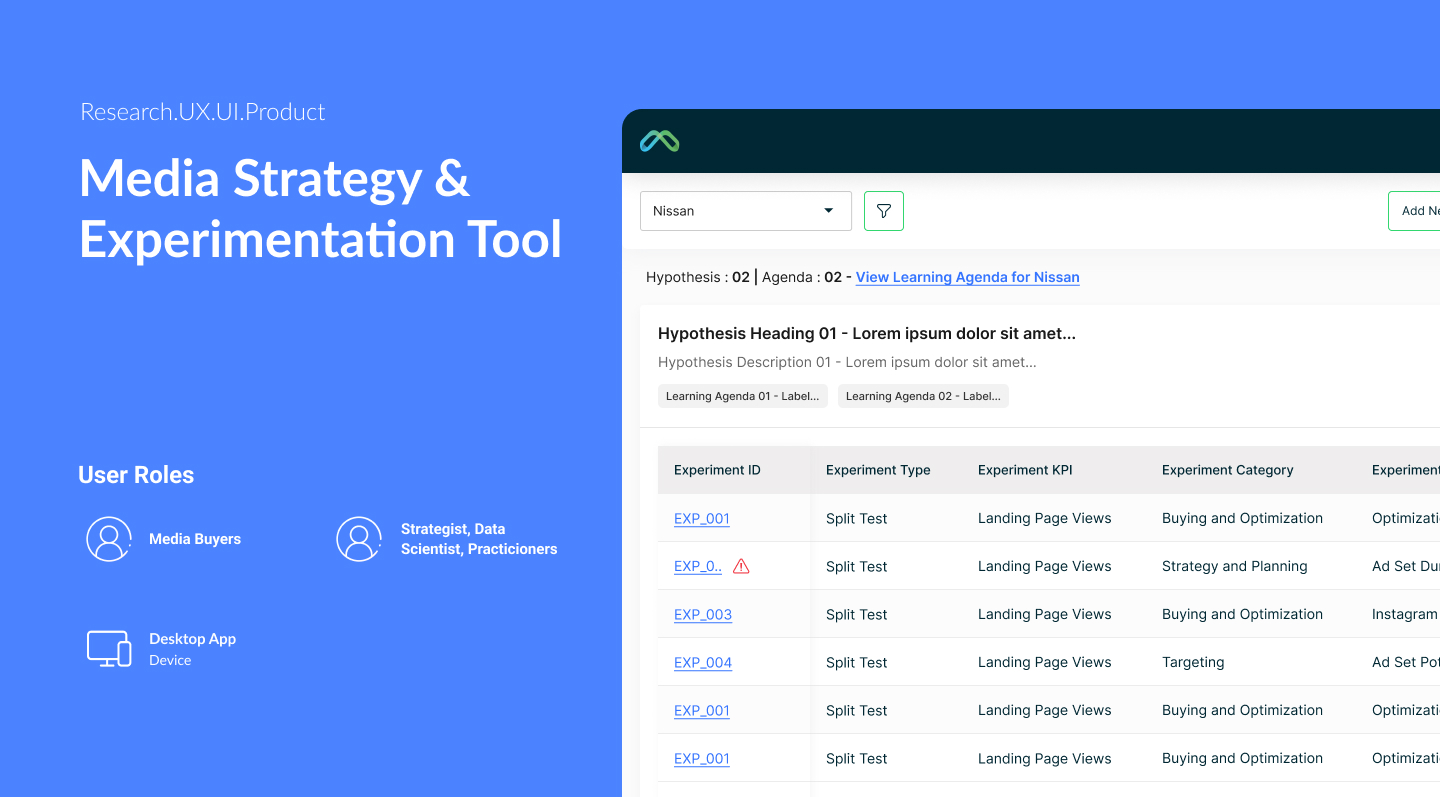The image size is (1440, 797).
Task: Open experiment EXP_003
Action: click(702, 614)
